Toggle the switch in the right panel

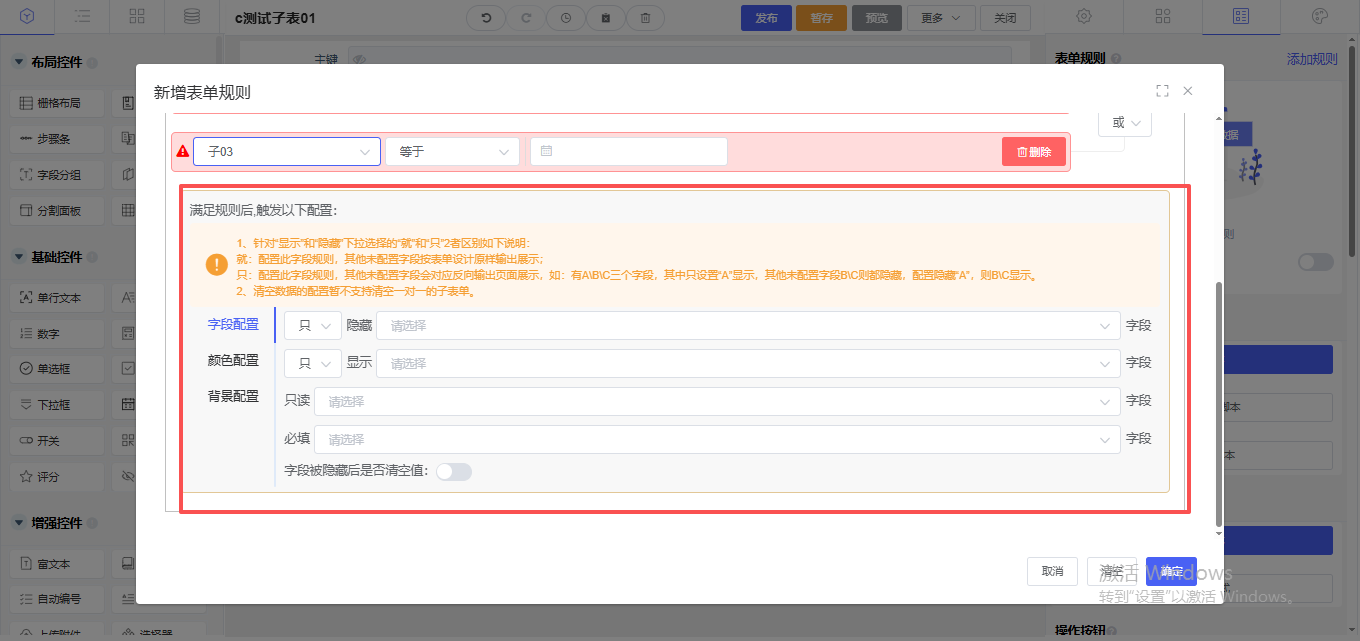click(x=1315, y=262)
